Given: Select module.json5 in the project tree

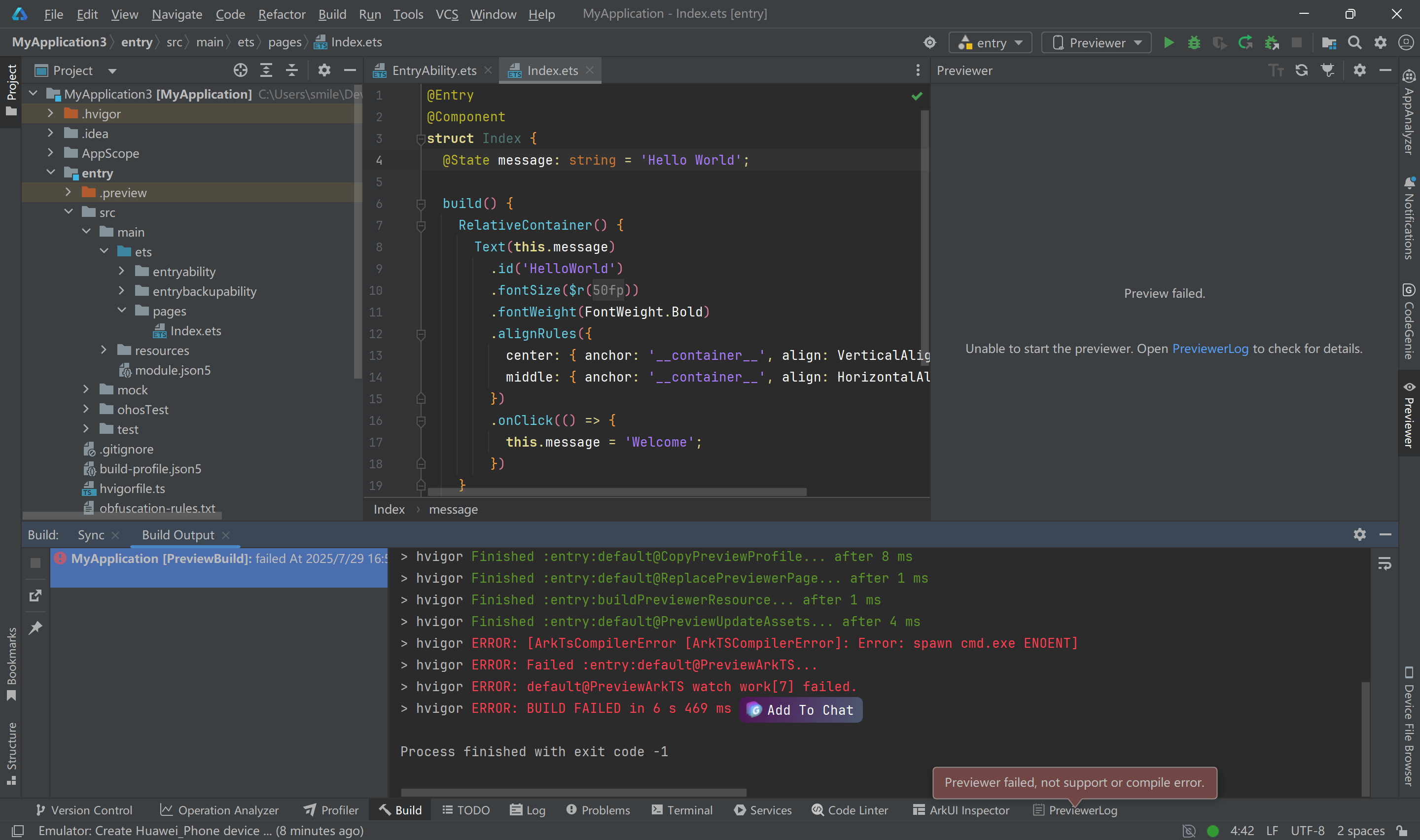Looking at the screenshot, I should [172, 370].
